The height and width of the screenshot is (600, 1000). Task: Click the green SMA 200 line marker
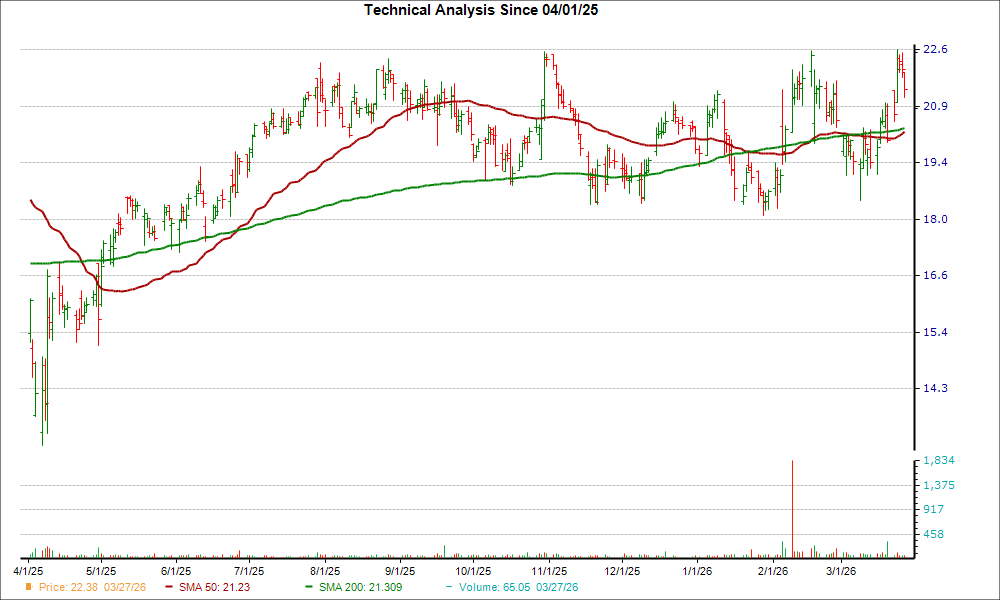point(310,588)
